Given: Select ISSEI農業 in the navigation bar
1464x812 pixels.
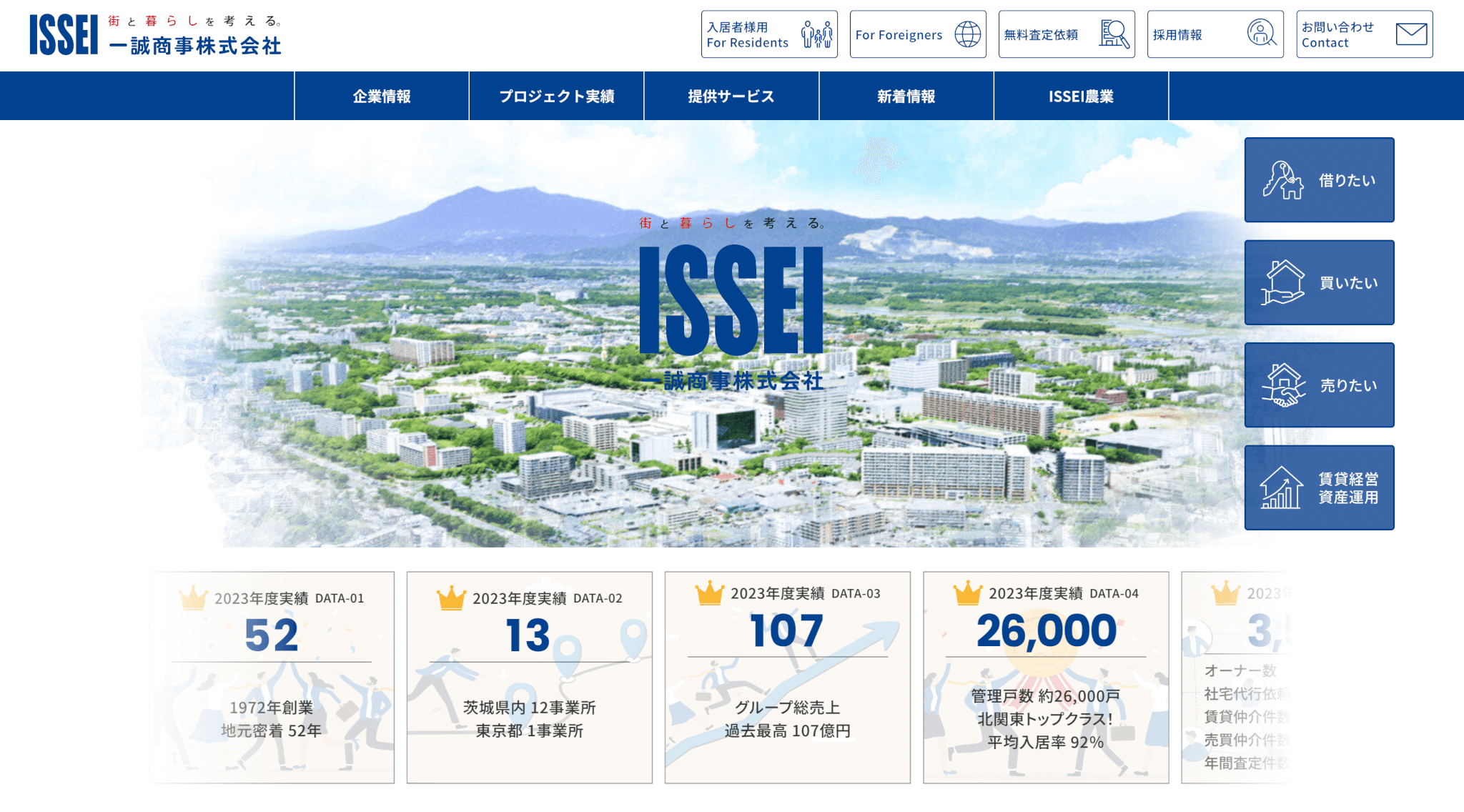Looking at the screenshot, I should [1081, 96].
